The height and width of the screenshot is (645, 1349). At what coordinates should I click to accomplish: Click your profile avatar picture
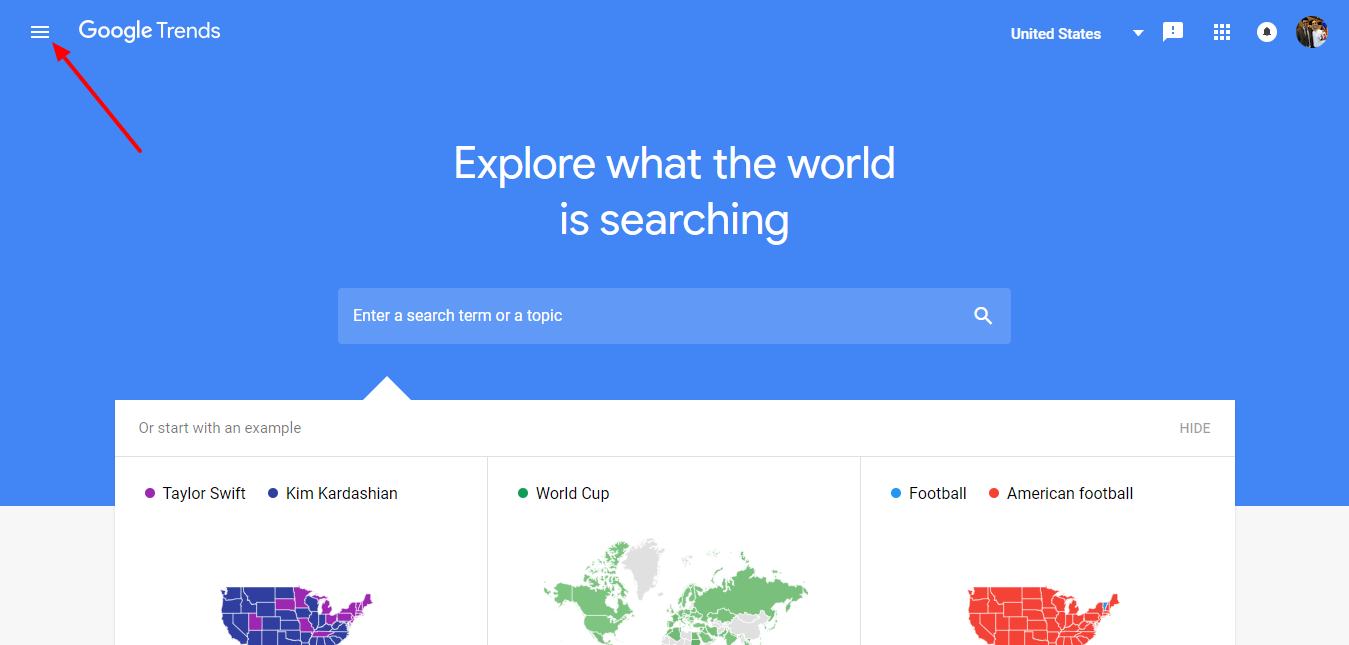(1311, 31)
